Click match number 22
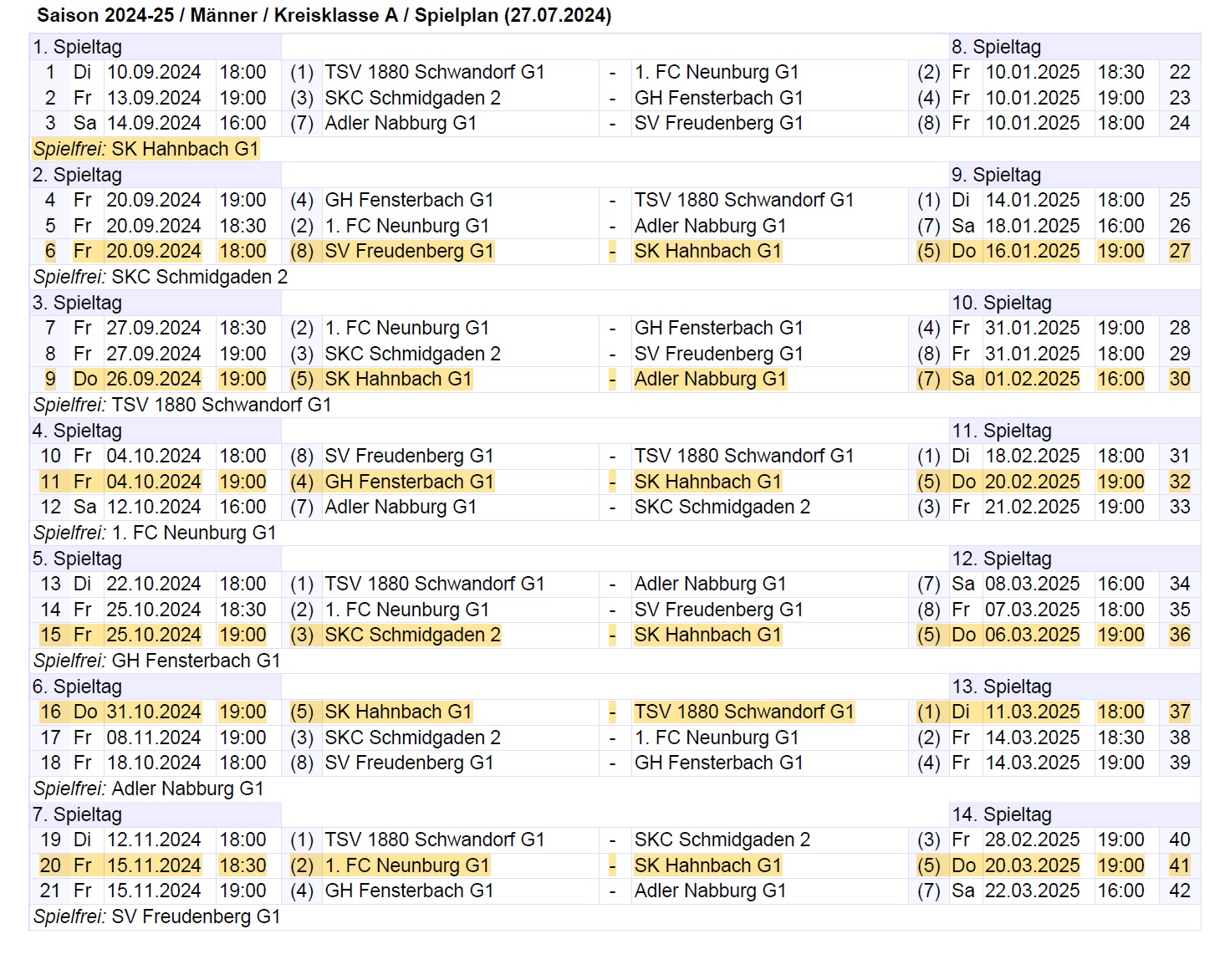 point(1180,72)
